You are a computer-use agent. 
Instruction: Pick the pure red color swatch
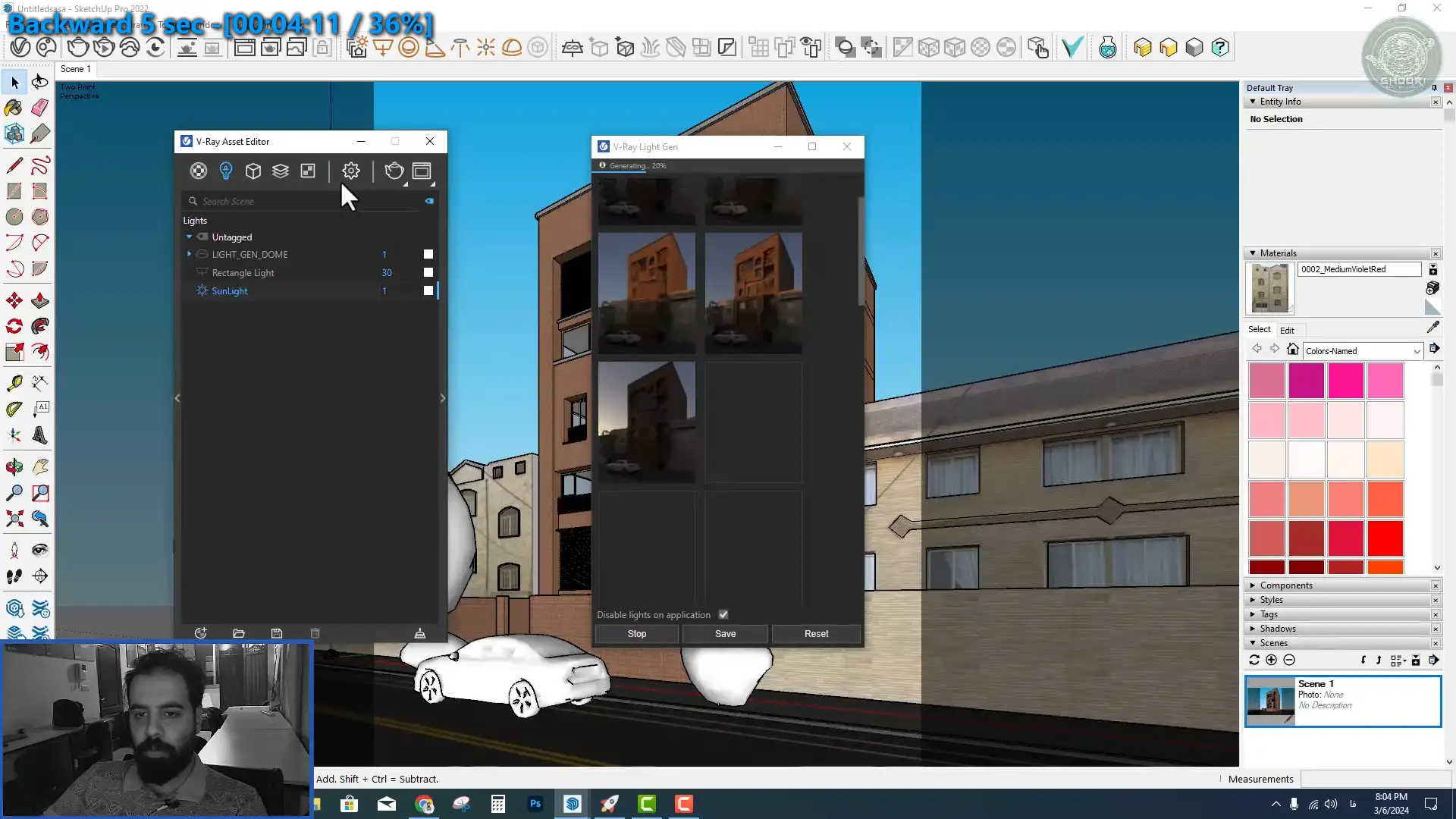tap(1385, 538)
